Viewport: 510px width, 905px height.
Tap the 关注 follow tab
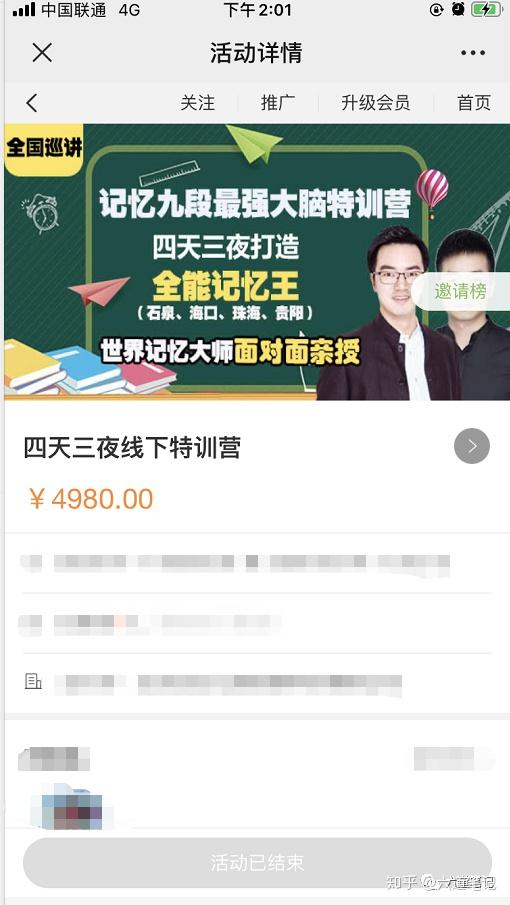coord(197,103)
